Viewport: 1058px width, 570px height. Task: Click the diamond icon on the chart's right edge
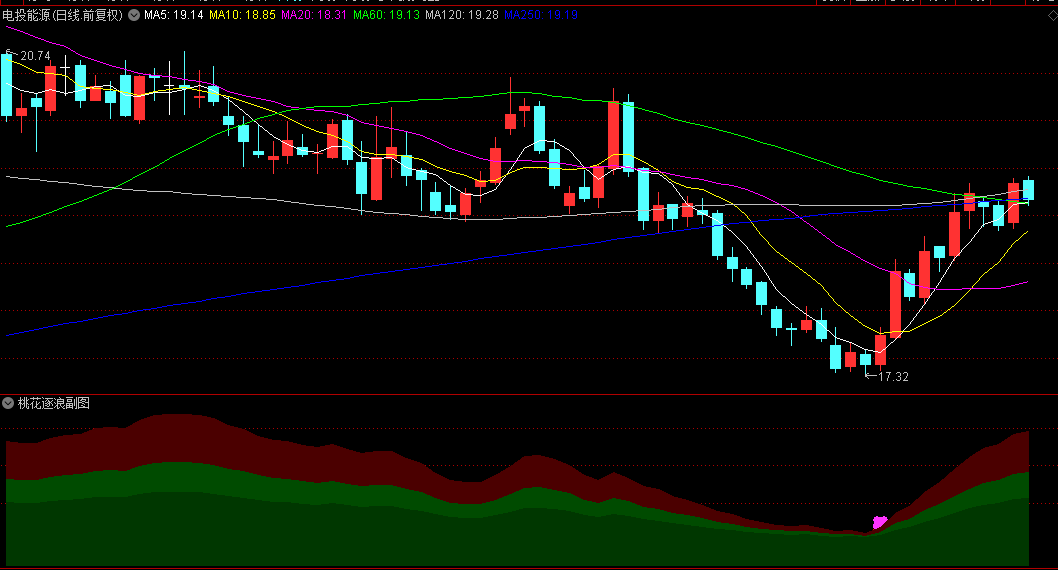pyautogui.click(x=1052, y=15)
